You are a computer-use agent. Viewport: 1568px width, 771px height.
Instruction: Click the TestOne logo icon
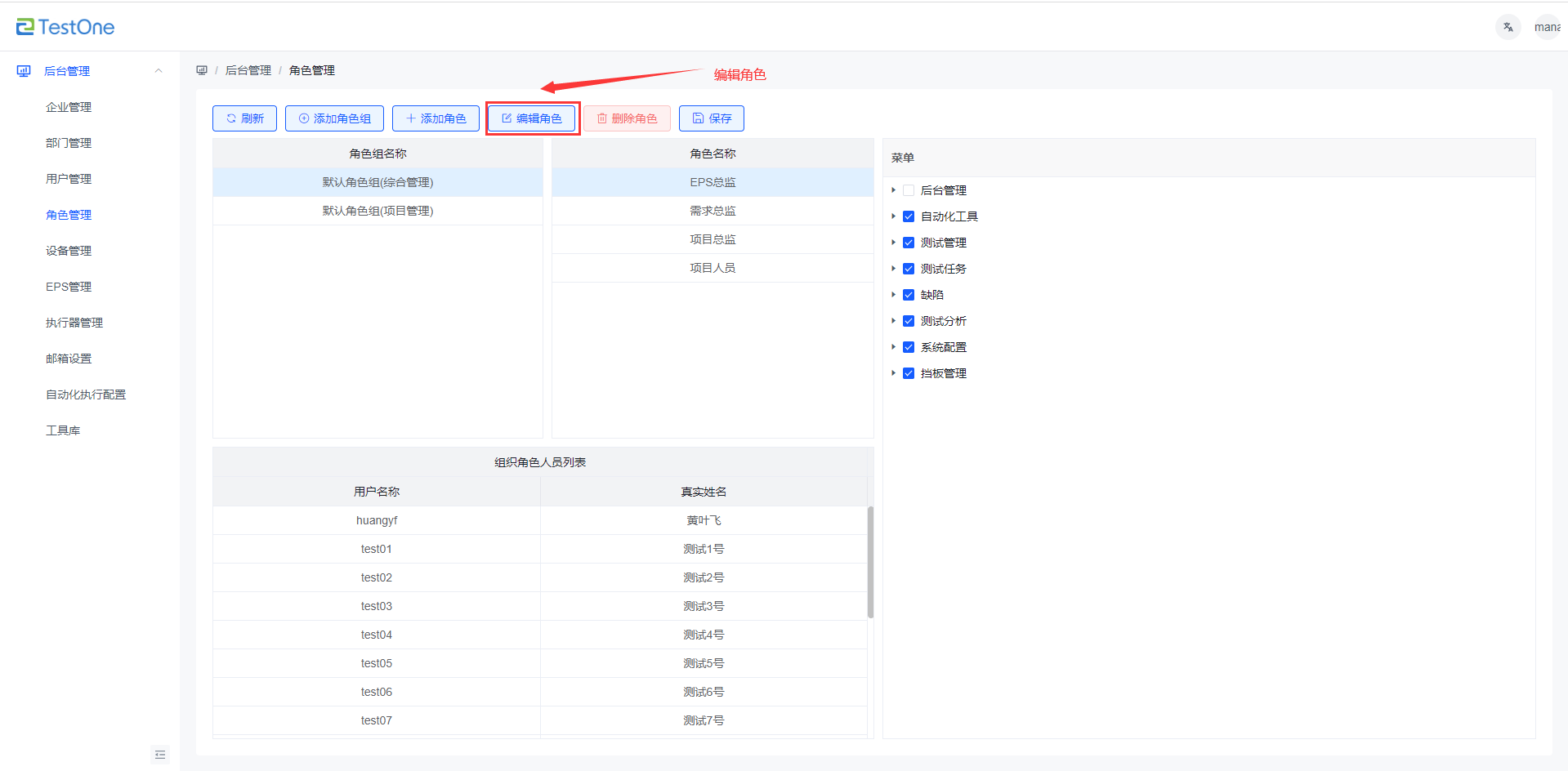tap(25, 27)
